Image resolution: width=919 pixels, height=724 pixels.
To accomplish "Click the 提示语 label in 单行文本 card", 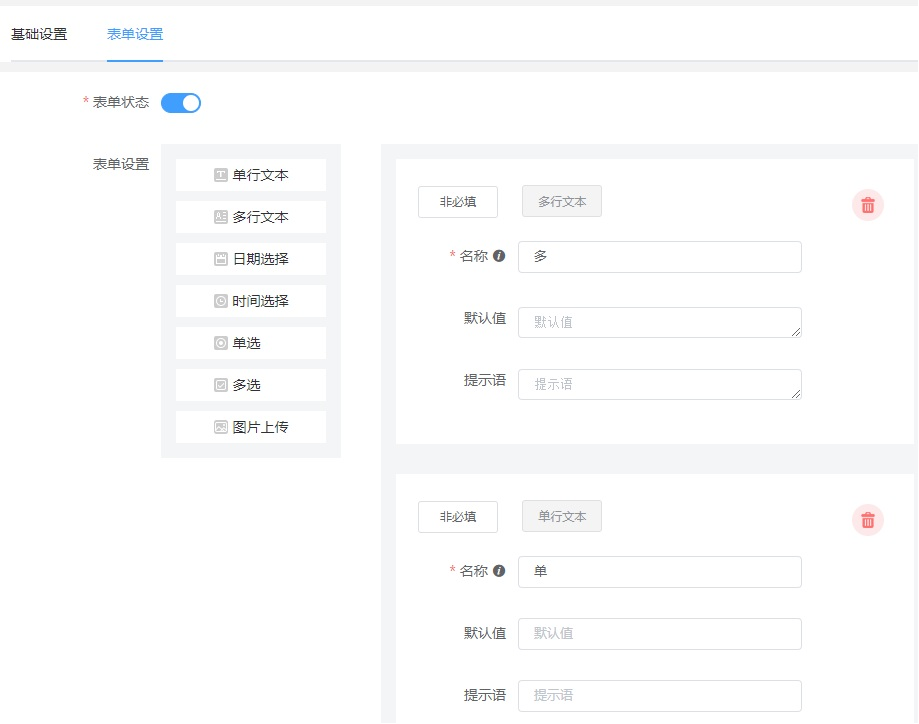I will click(x=485, y=695).
